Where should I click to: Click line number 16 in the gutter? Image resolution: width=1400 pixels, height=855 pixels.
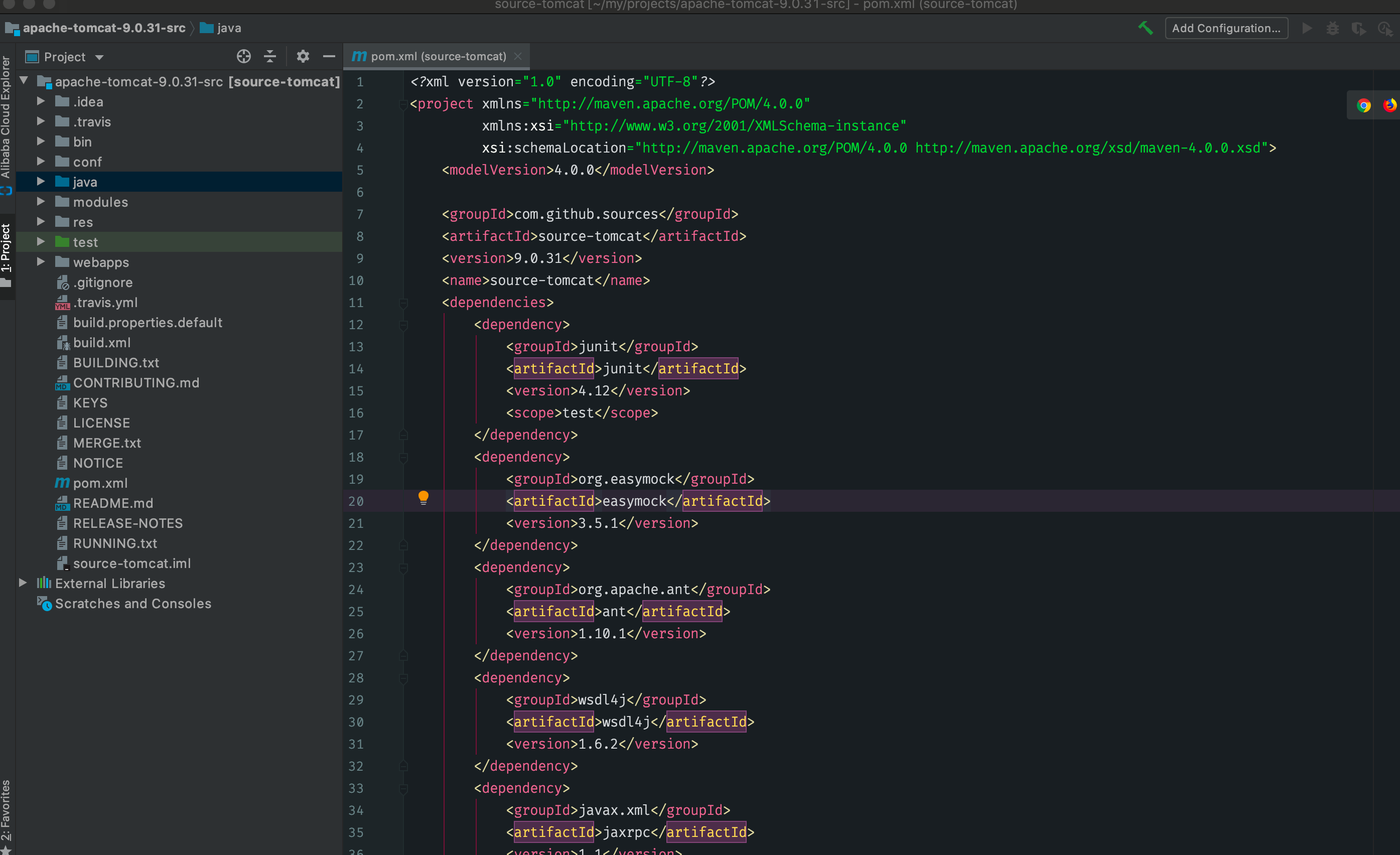tap(356, 413)
